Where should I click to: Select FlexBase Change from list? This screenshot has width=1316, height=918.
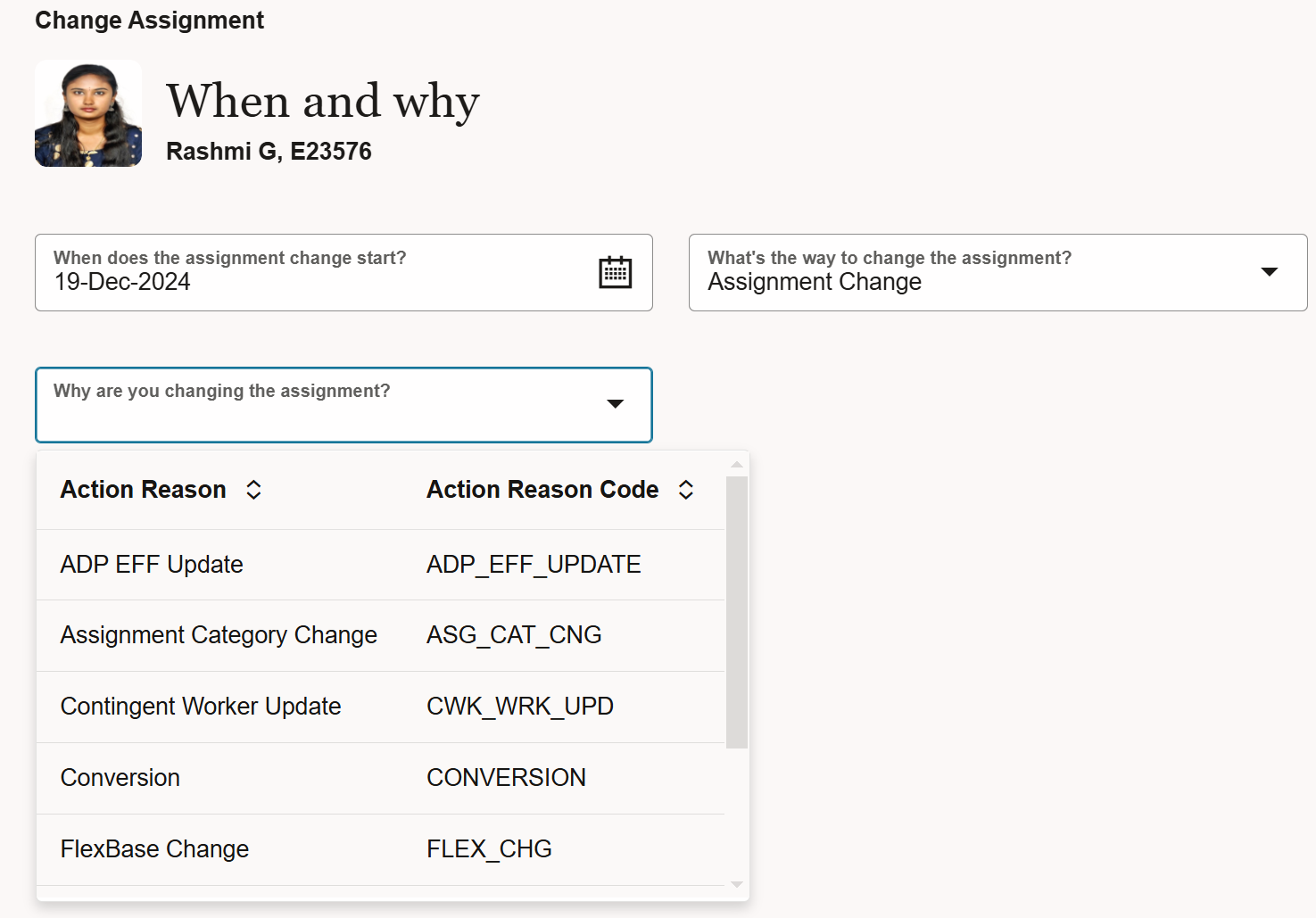coord(154,849)
